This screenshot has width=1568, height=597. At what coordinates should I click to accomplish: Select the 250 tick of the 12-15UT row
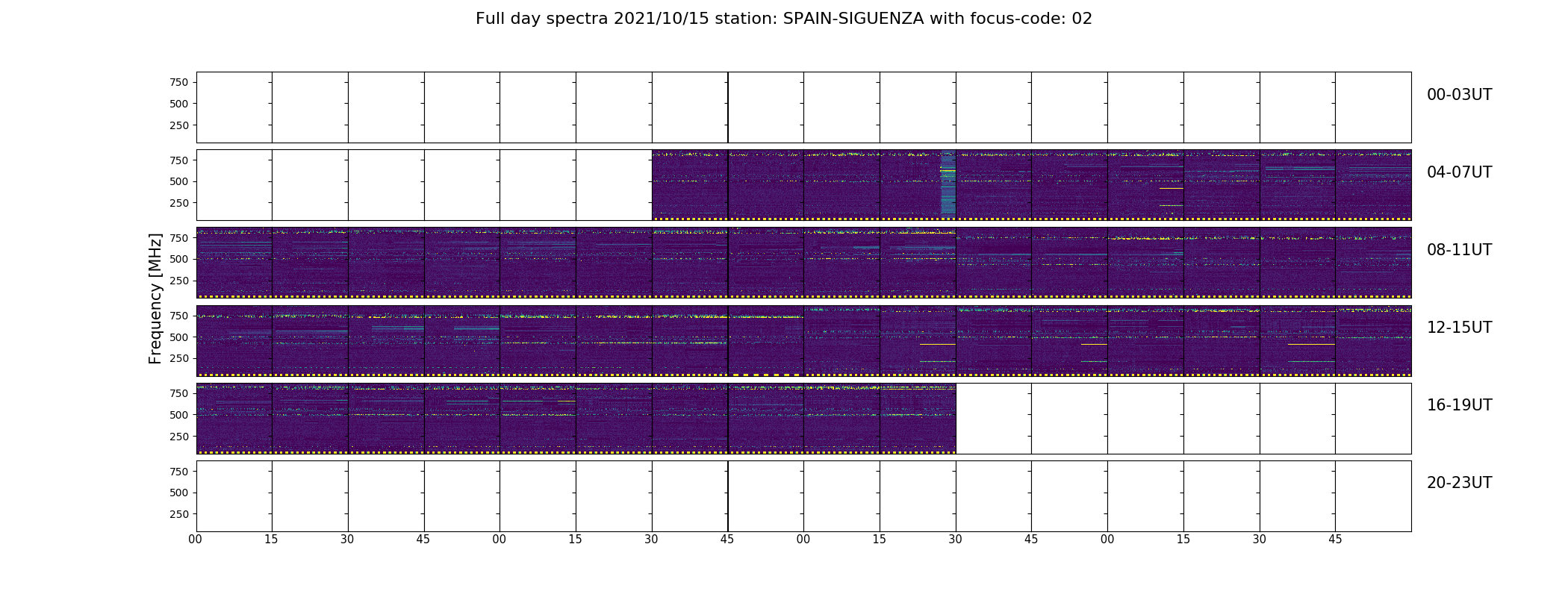click(178, 358)
